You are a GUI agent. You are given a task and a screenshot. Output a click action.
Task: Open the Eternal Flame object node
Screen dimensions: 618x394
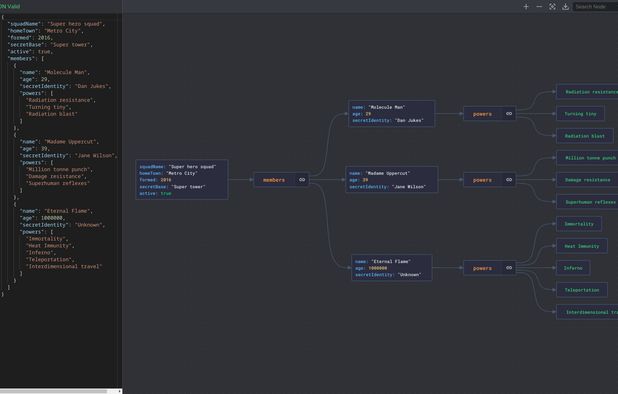point(392,268)
